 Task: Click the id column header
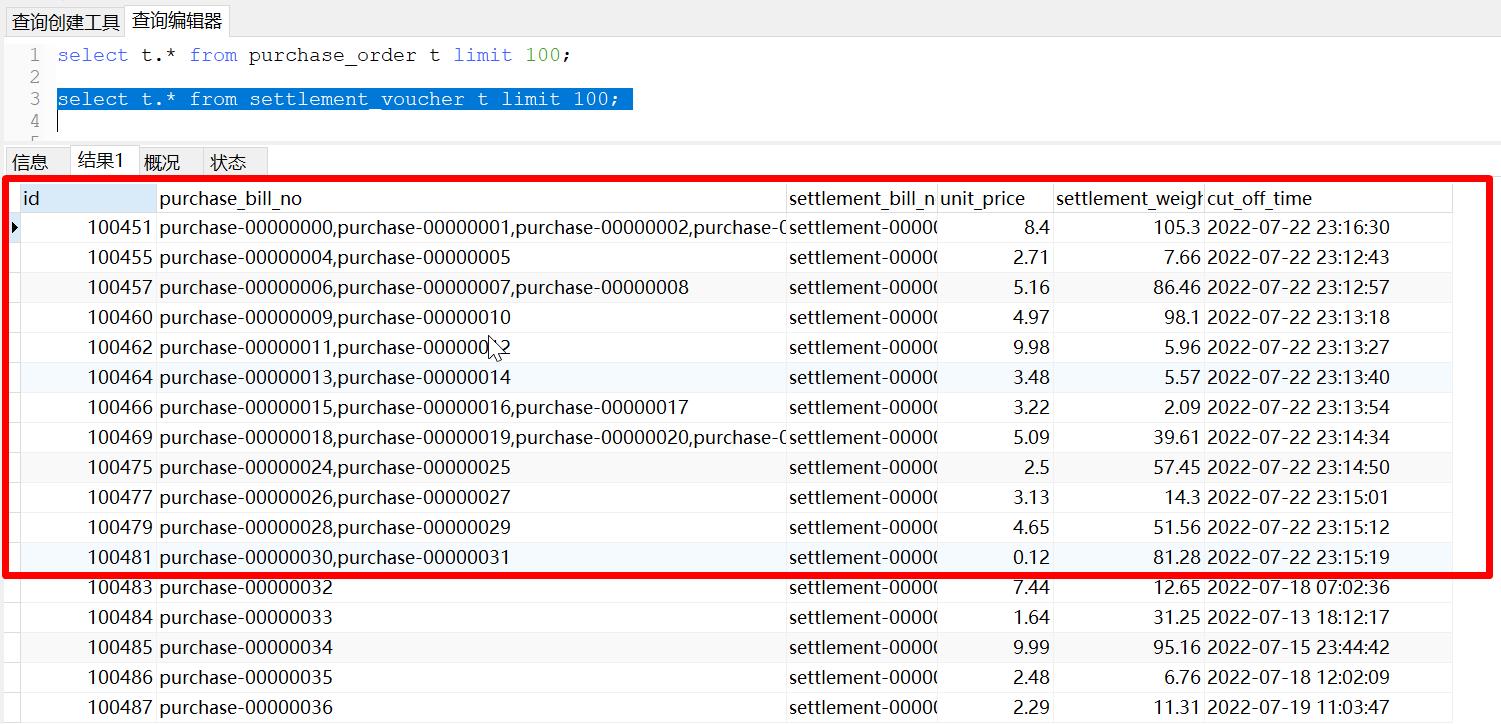(88, 198)
